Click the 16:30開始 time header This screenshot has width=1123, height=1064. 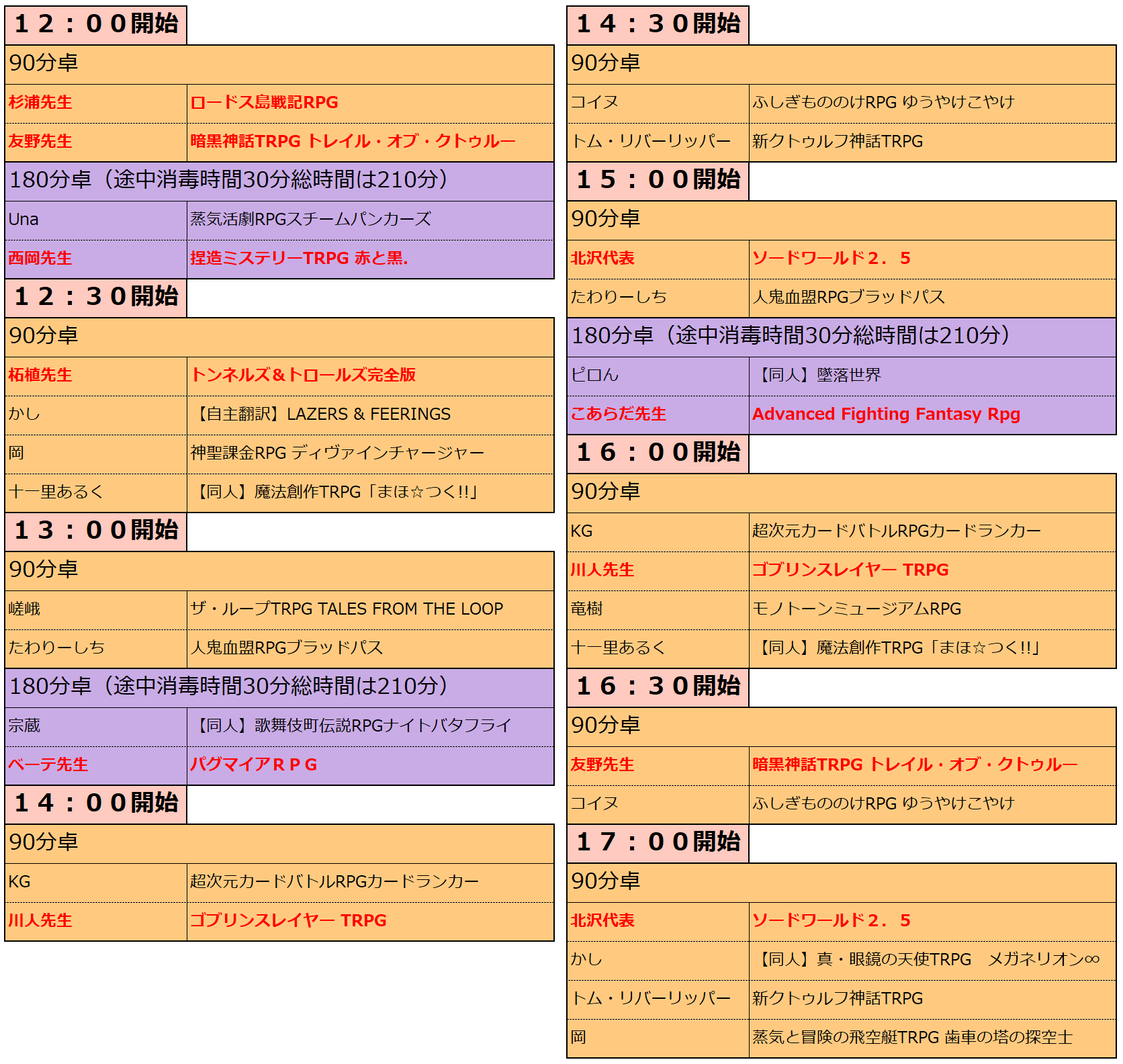tap(658, 687)
